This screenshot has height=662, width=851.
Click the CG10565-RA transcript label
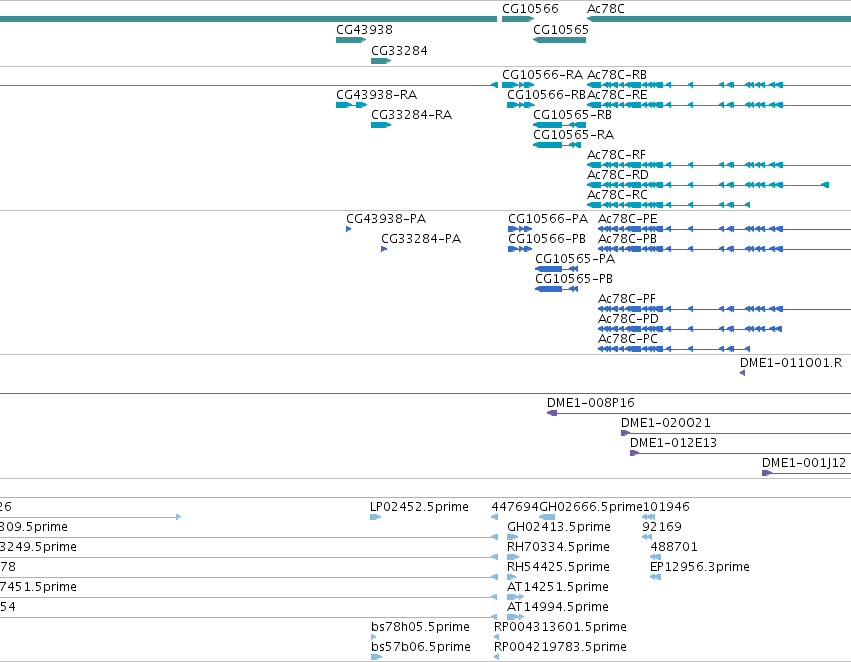click(x=573, y=135)
